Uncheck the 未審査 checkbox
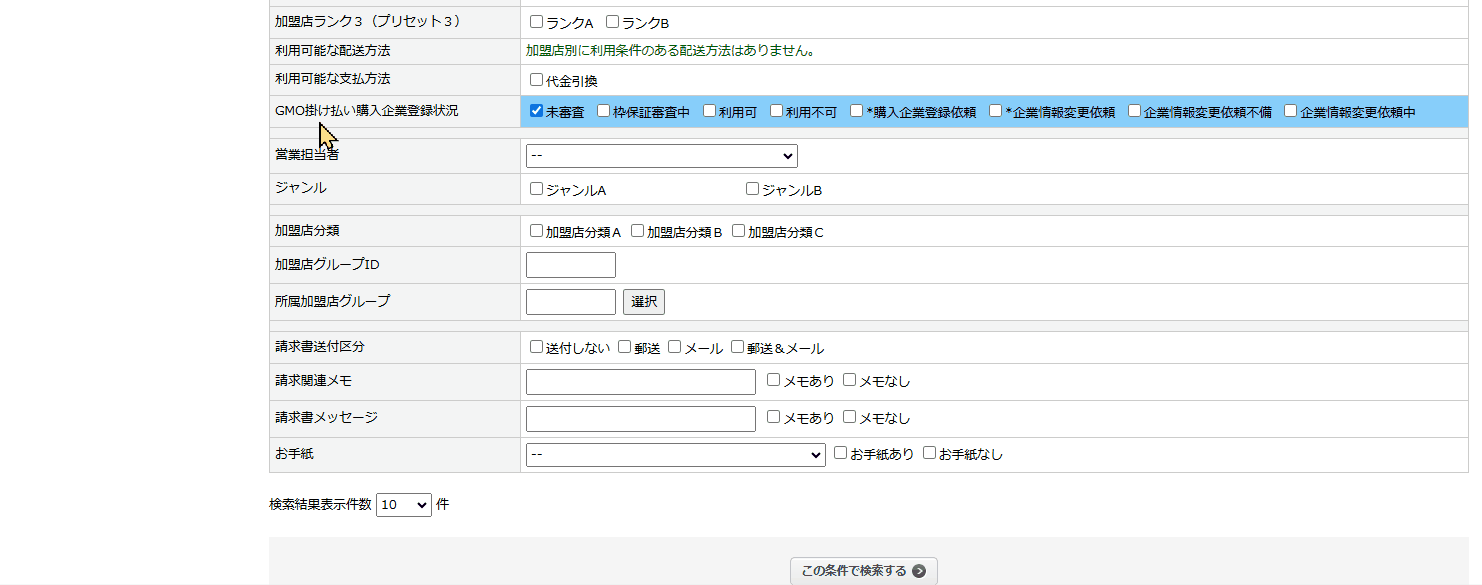The height and width of the screenshot is (585, 1482). coord(537,111)
